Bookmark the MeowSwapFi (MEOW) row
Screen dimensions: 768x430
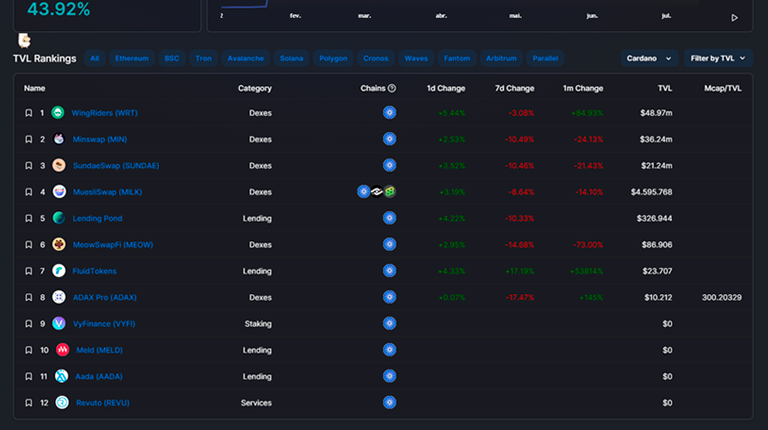coord(28,245)
